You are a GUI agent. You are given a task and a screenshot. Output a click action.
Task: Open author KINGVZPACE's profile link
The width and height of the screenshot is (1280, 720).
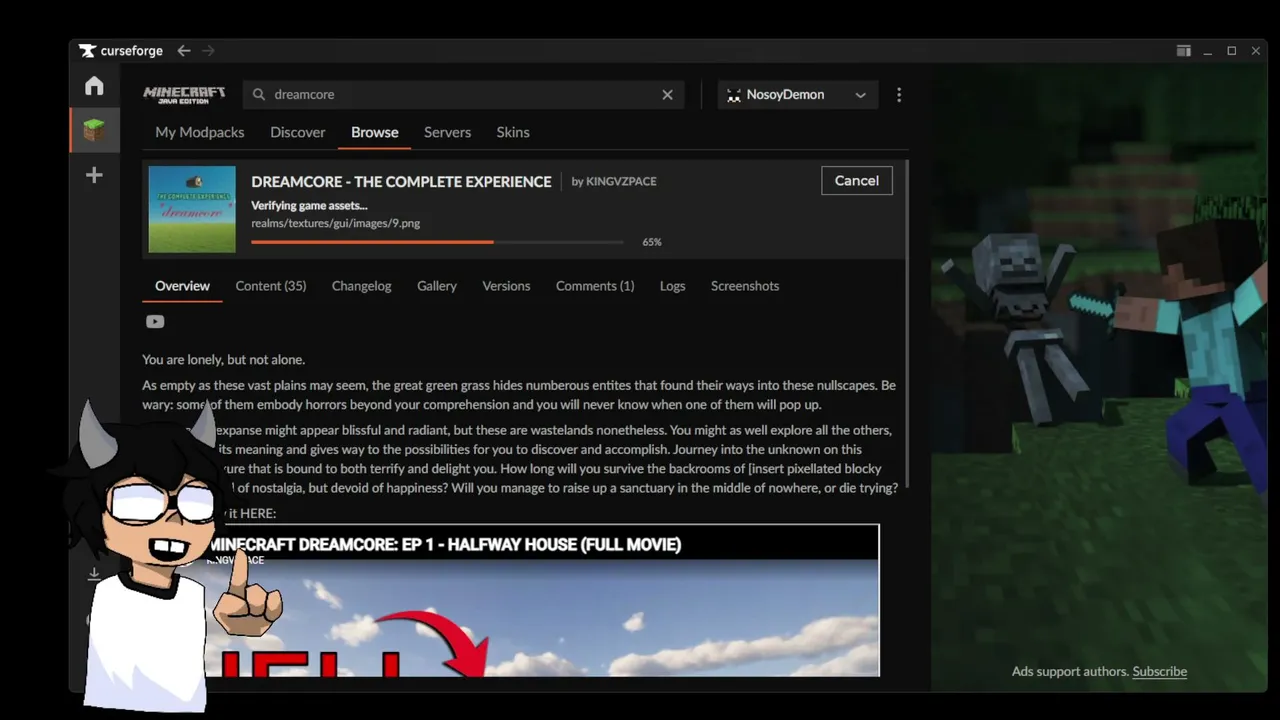(x=621, y=181)
